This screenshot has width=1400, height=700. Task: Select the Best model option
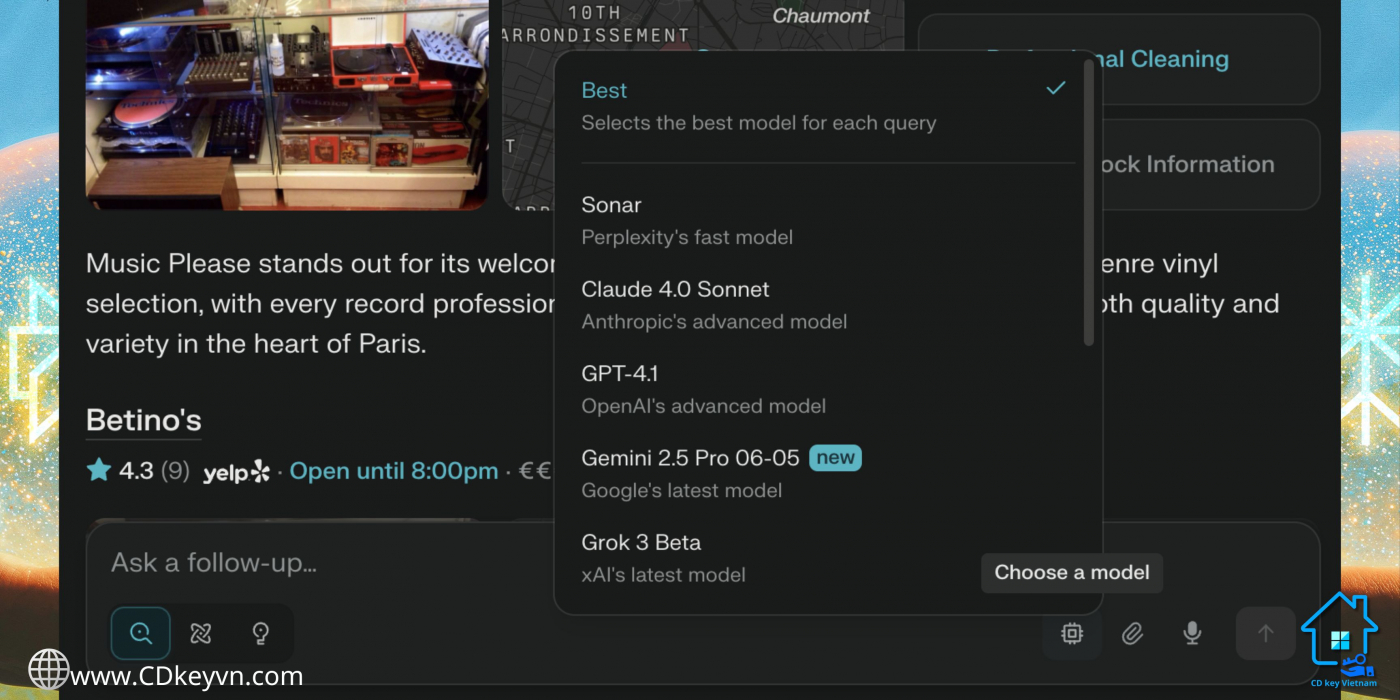pyautogui.click(x=826, y=106)
